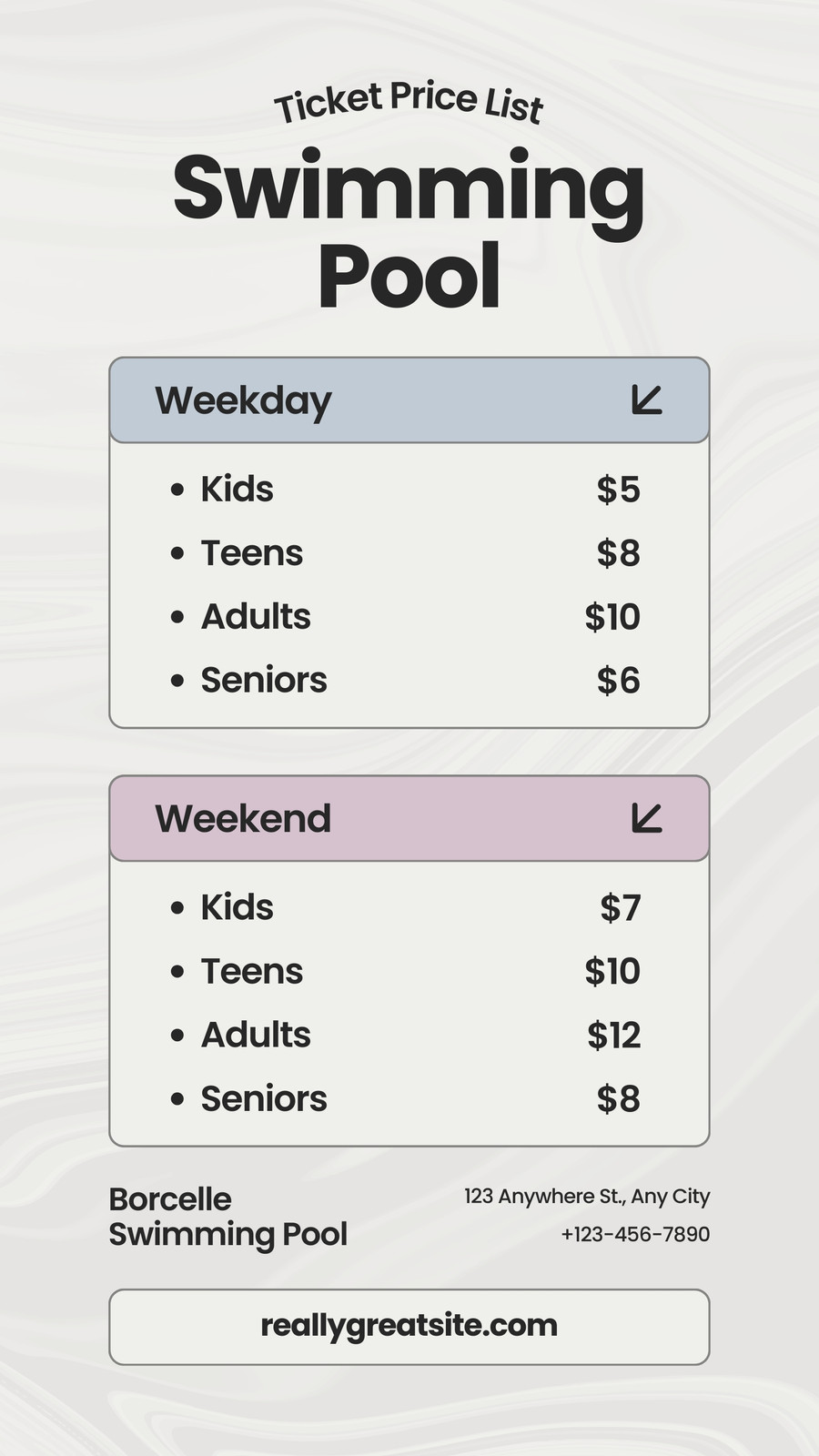The image size is (819, 1456).
Task: Click the +123-456-7890 phone number
Action: pos(635,1234)
